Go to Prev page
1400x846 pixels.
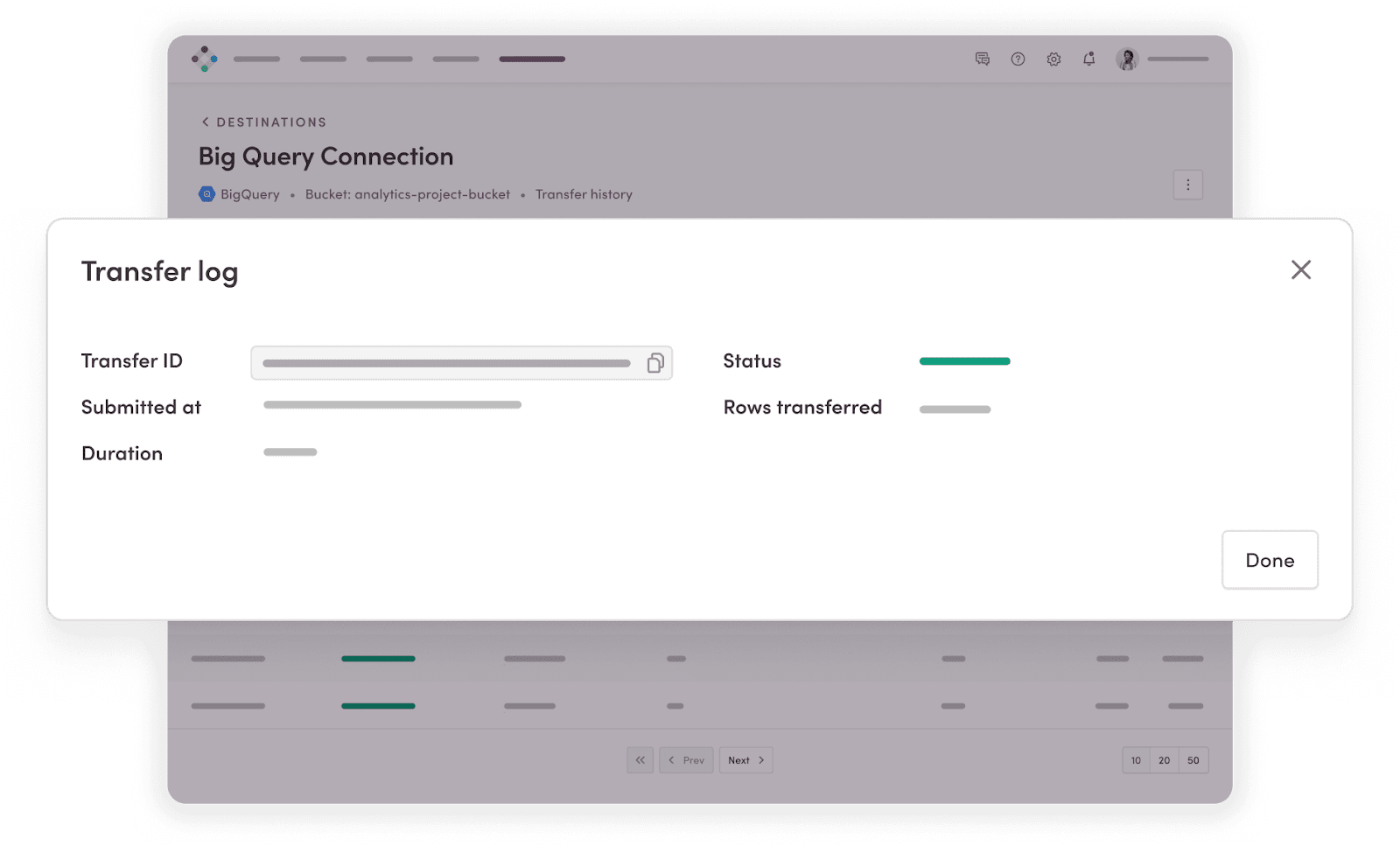click(x=686, y=760)
